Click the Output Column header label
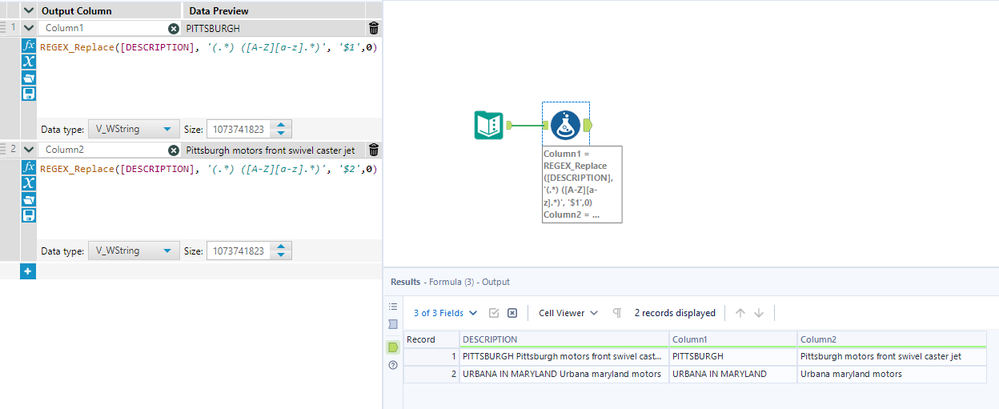 (76, 11)
